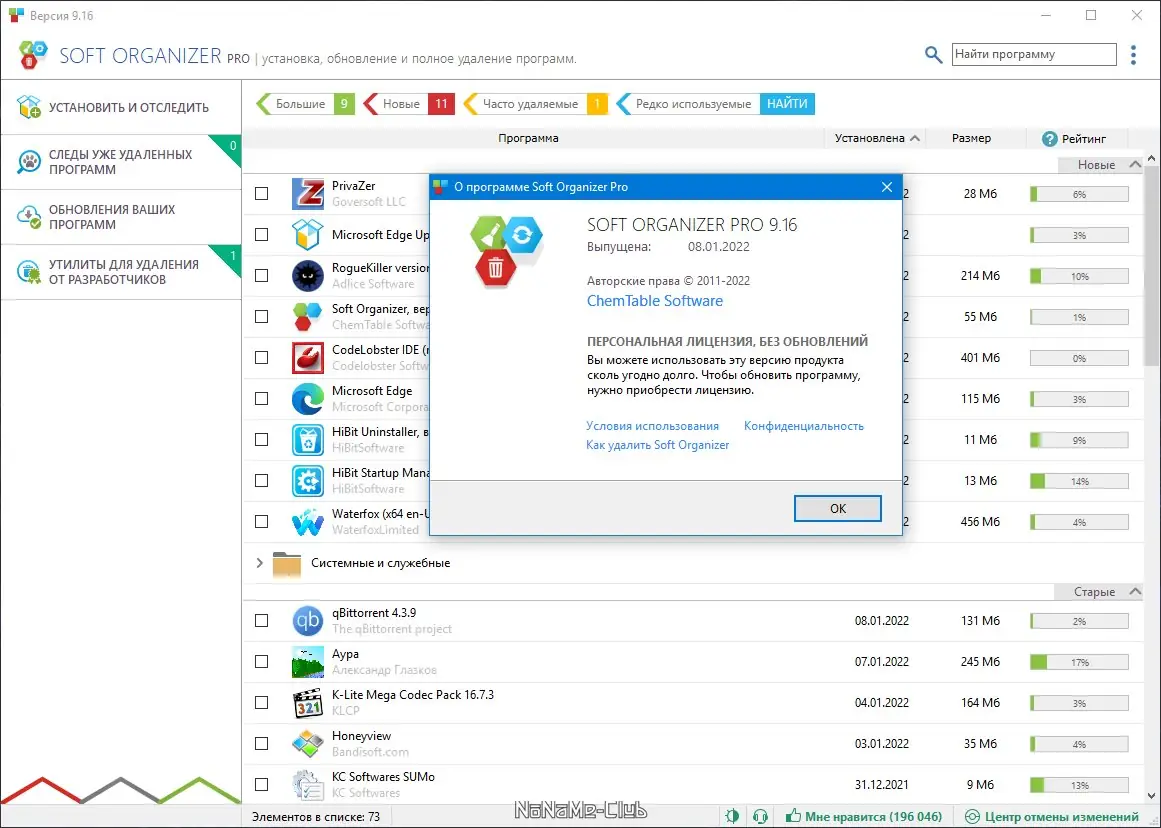This screenshot has width=1161, height=828.
Task: Open Обновления ваших программ
Action: (x=121, y=217)
